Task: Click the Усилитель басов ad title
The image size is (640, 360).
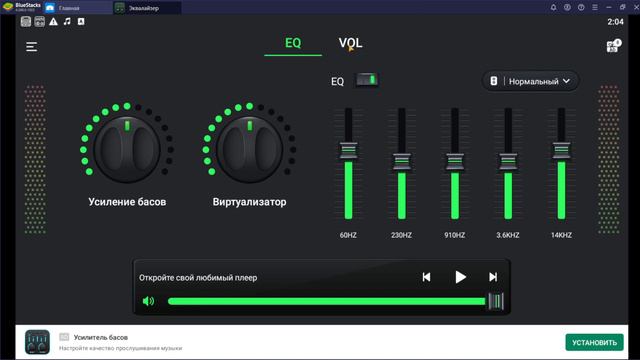Action: [x=101, y=337]
